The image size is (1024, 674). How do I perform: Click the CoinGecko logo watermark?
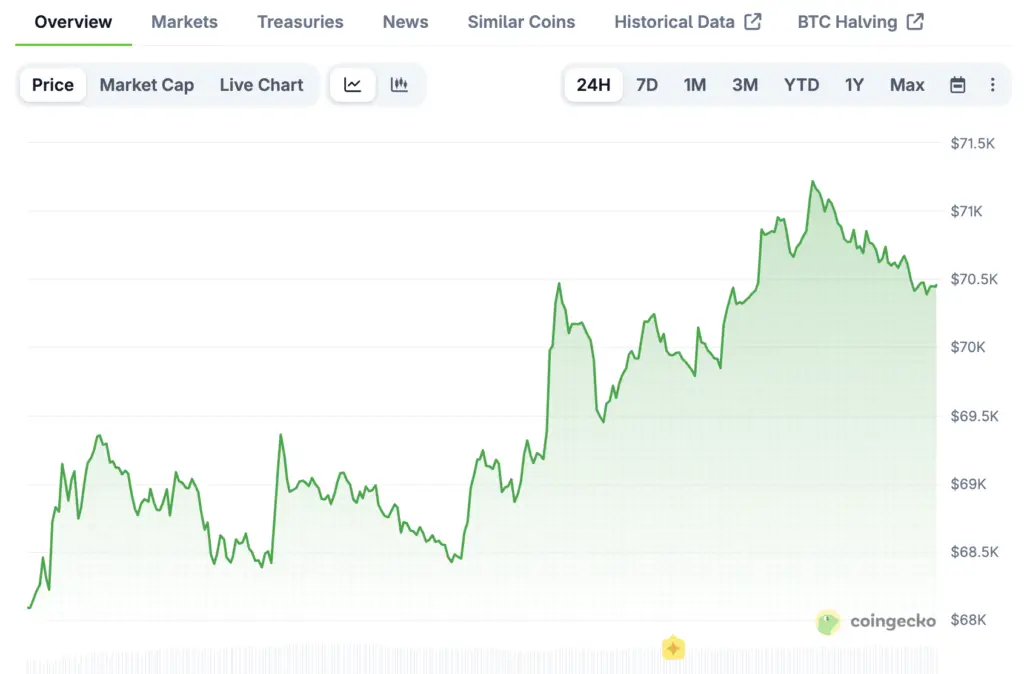(876, 622)
